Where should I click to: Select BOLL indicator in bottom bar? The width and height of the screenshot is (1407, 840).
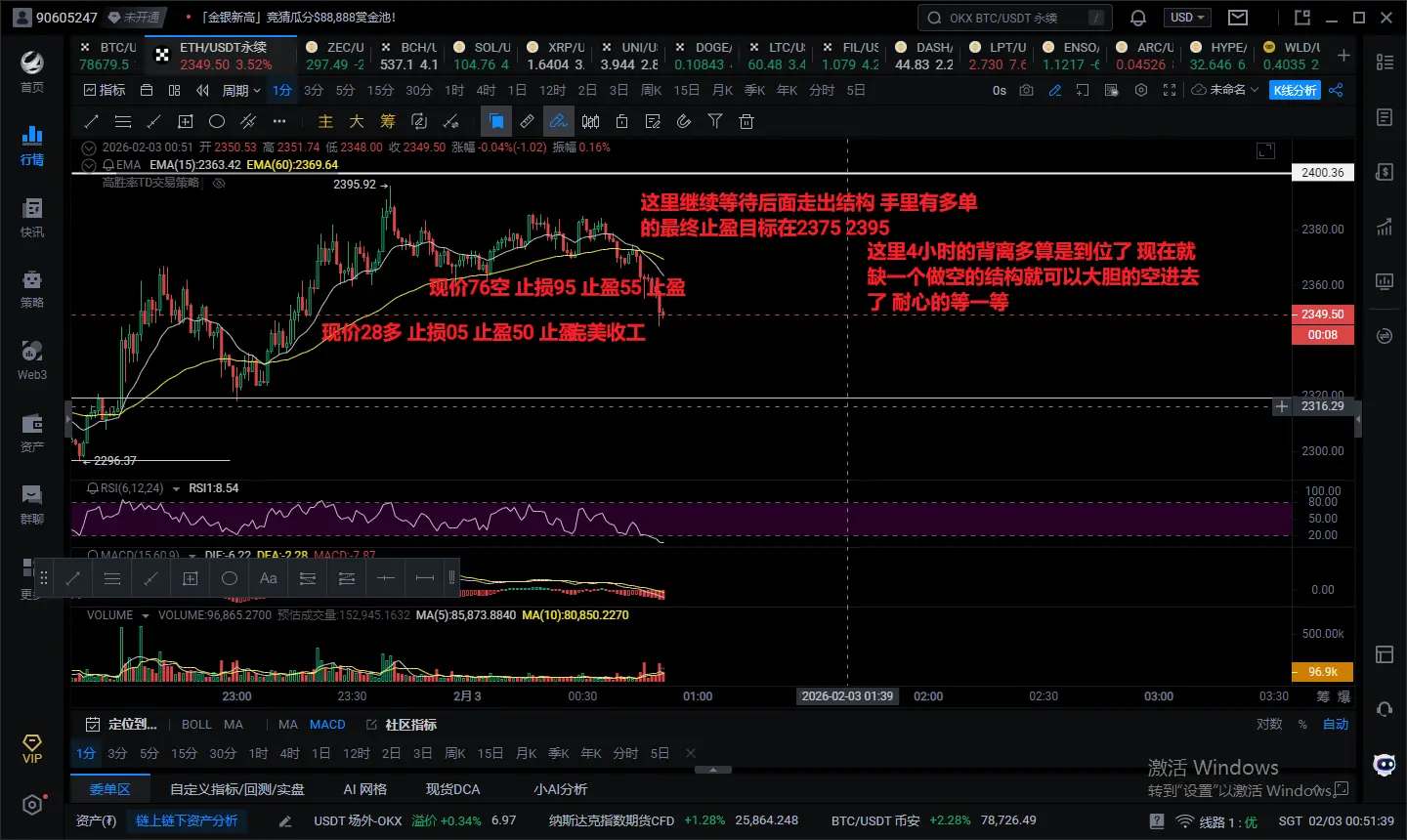196,724
